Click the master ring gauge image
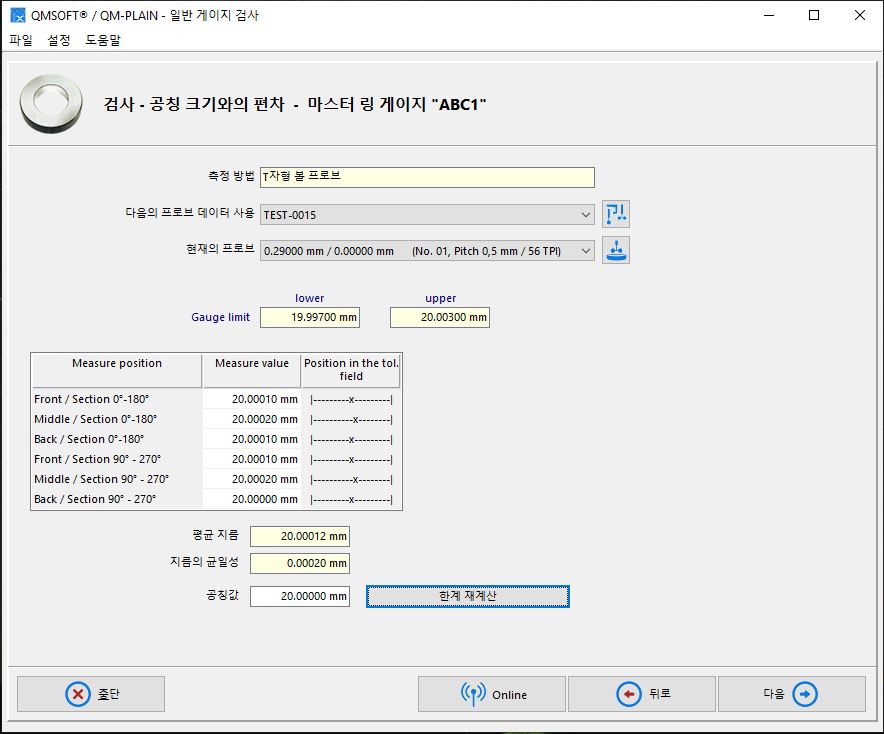The height and width of the screenshot is (734, 884). [51, 104]
